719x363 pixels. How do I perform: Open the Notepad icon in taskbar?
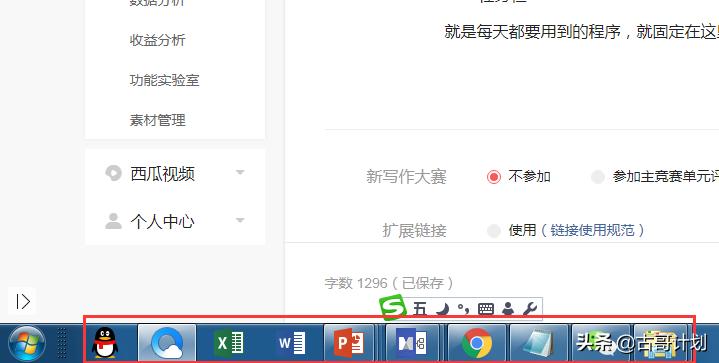[539, 343]
